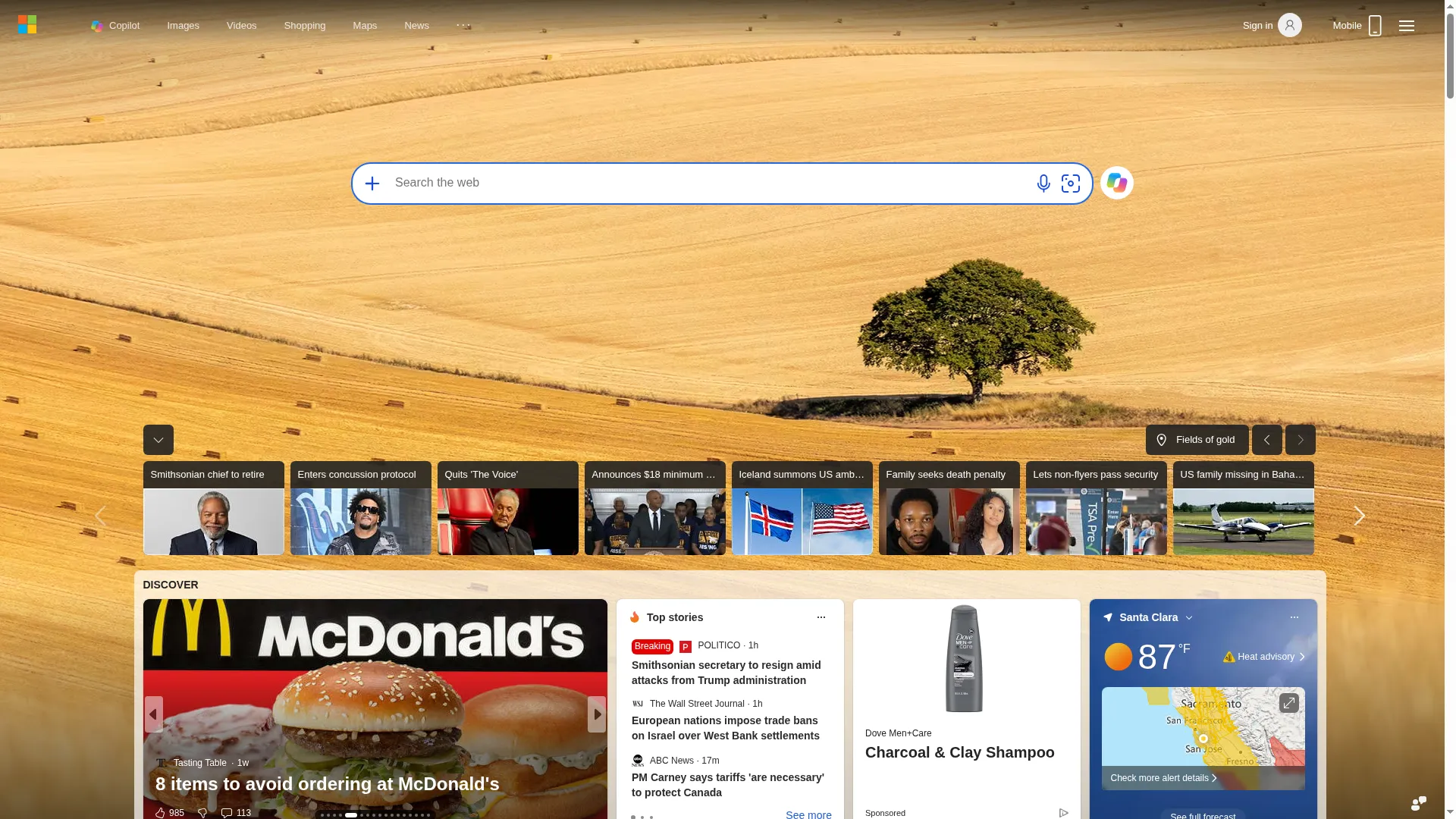Dislike the McDonald's article
Viewport: 1456px width, 819px height.
[202, 813]
